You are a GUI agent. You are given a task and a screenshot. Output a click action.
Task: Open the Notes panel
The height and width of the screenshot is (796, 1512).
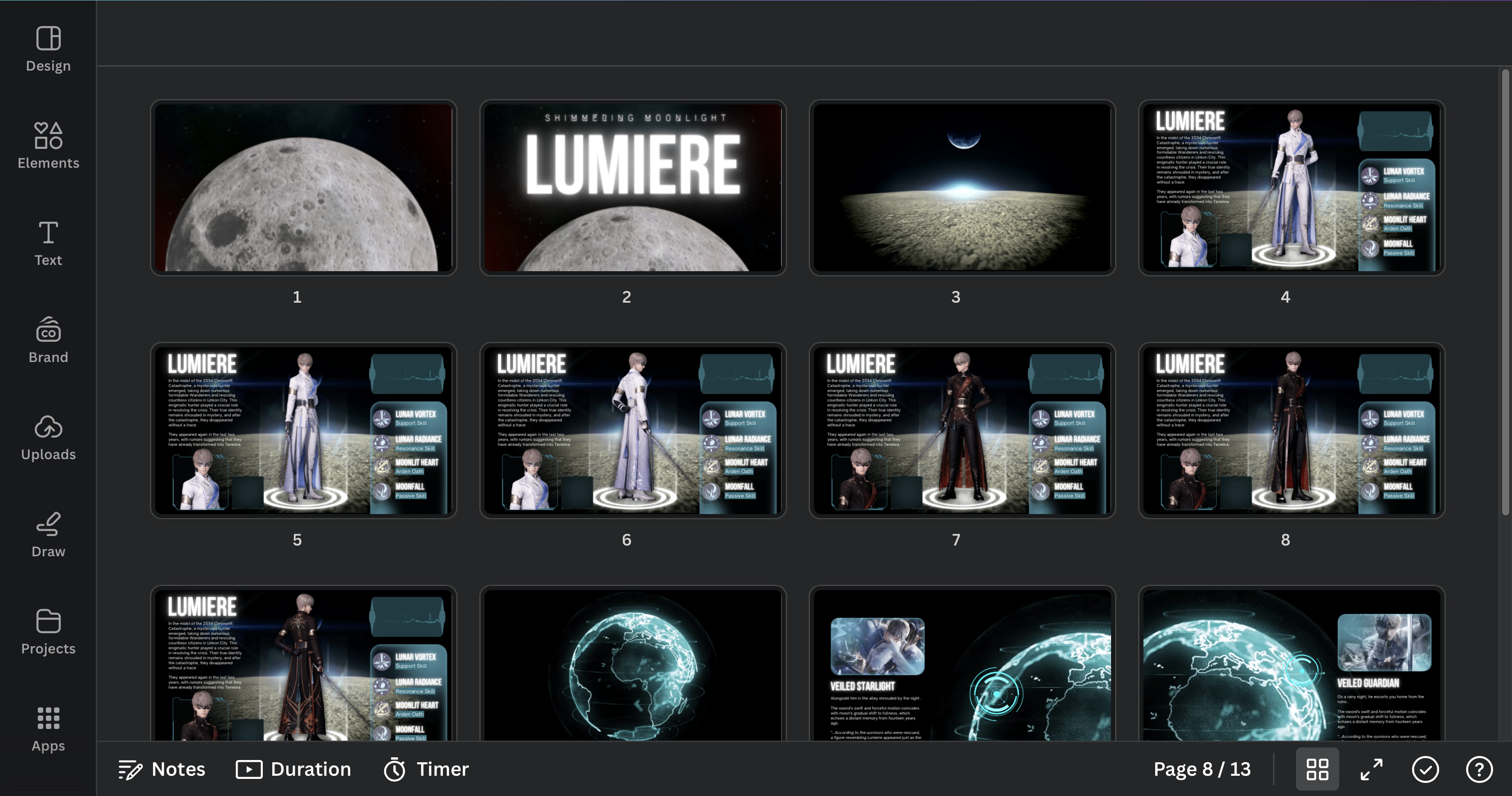pos(162,769)
